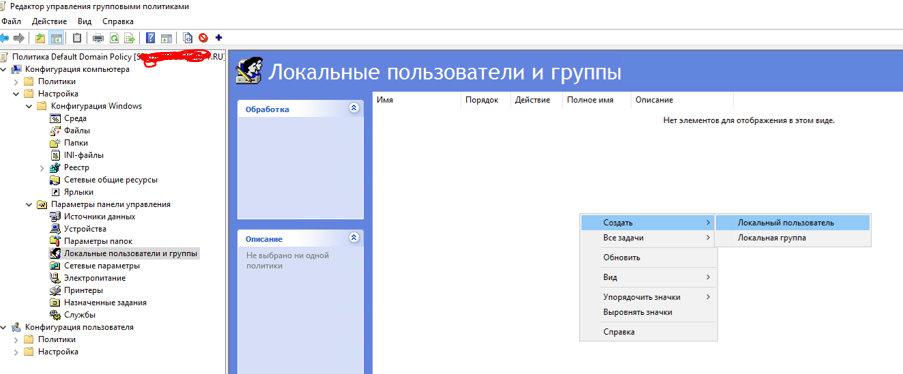Click the Принтеры tree icon
The width and height of the screenshot is (903, 374).
[55, 290]
